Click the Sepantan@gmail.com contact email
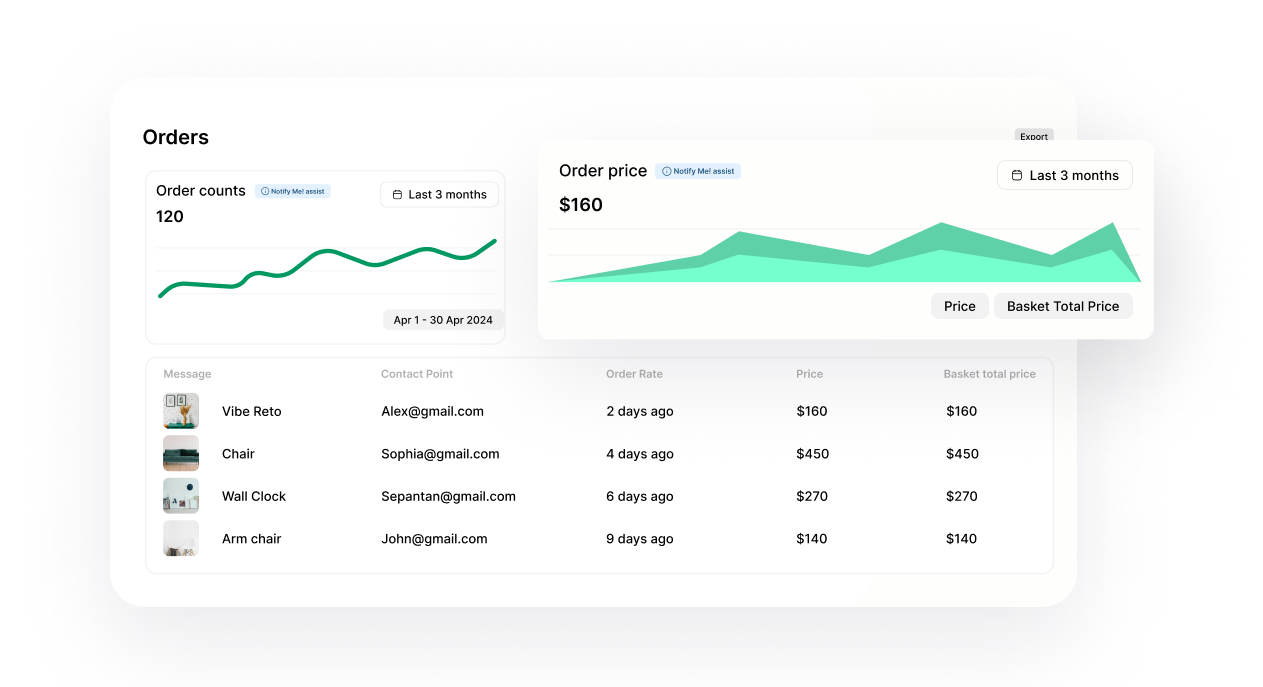The image size is (1263, 687). coord(448,496)
